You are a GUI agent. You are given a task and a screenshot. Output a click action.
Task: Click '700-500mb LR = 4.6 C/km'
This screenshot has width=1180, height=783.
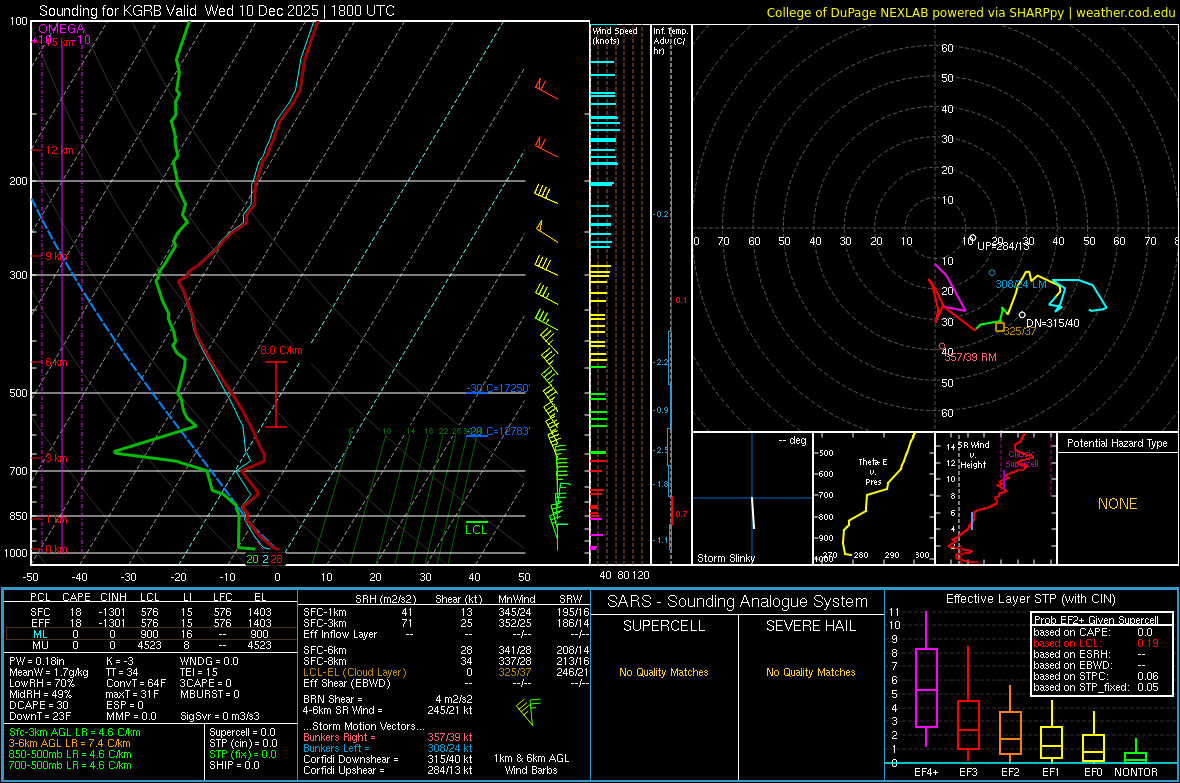pyautogui.click(x=70, y=766)
